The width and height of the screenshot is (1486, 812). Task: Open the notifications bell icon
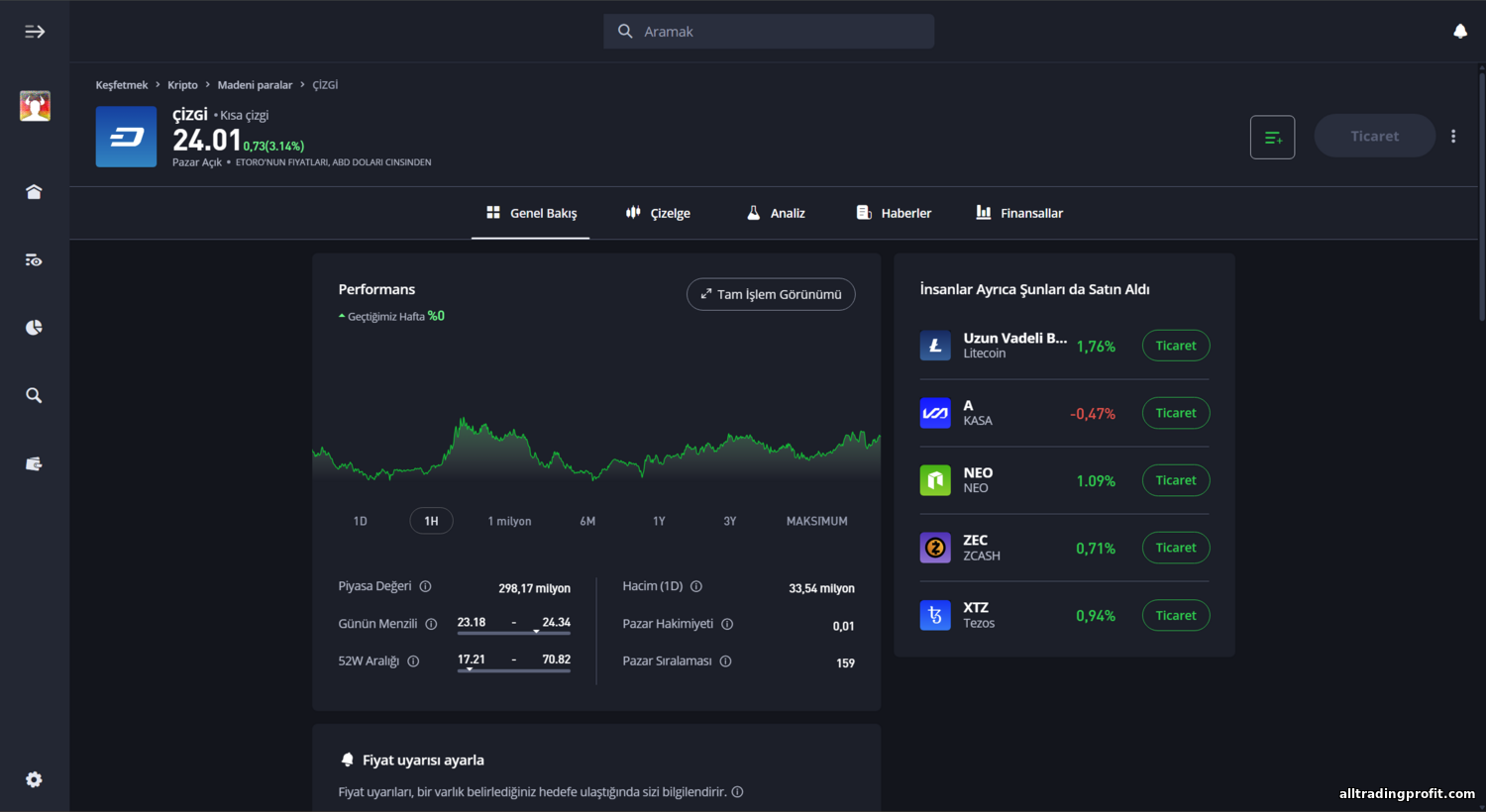1459,32
